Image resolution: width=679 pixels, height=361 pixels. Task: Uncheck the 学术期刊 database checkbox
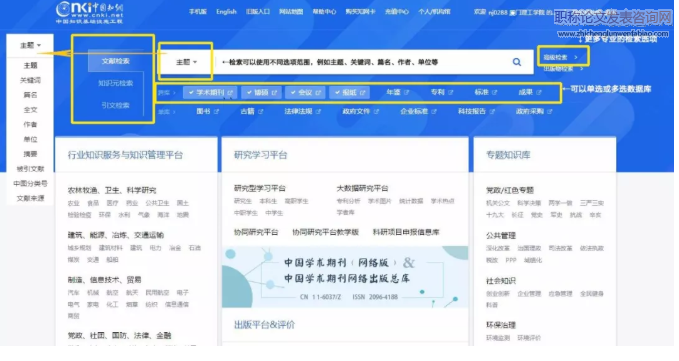coord(191,93)
